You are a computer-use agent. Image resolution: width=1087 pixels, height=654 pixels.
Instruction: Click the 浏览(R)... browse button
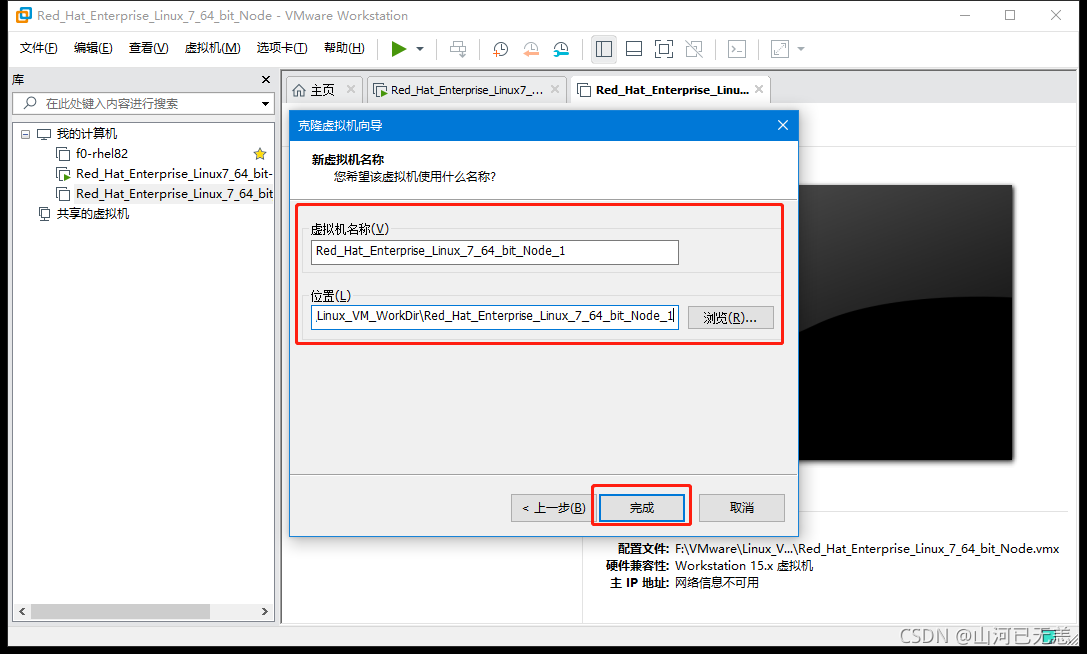coord(731,318)
